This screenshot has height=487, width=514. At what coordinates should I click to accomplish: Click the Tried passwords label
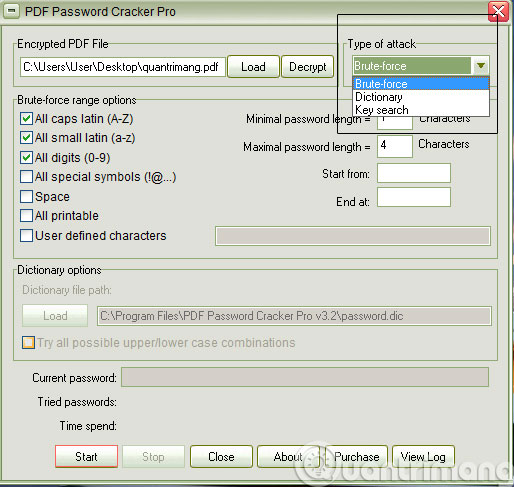pos(77,402)
